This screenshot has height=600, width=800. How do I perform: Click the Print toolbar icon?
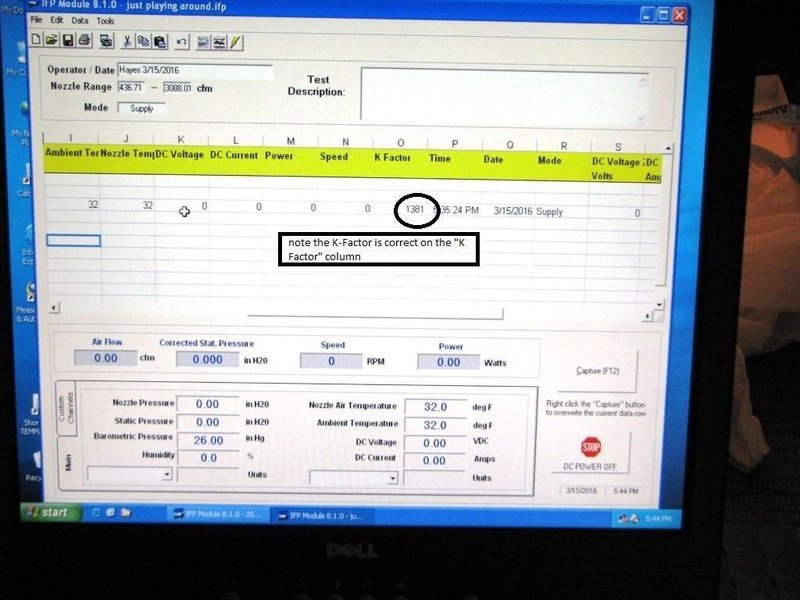84,41
